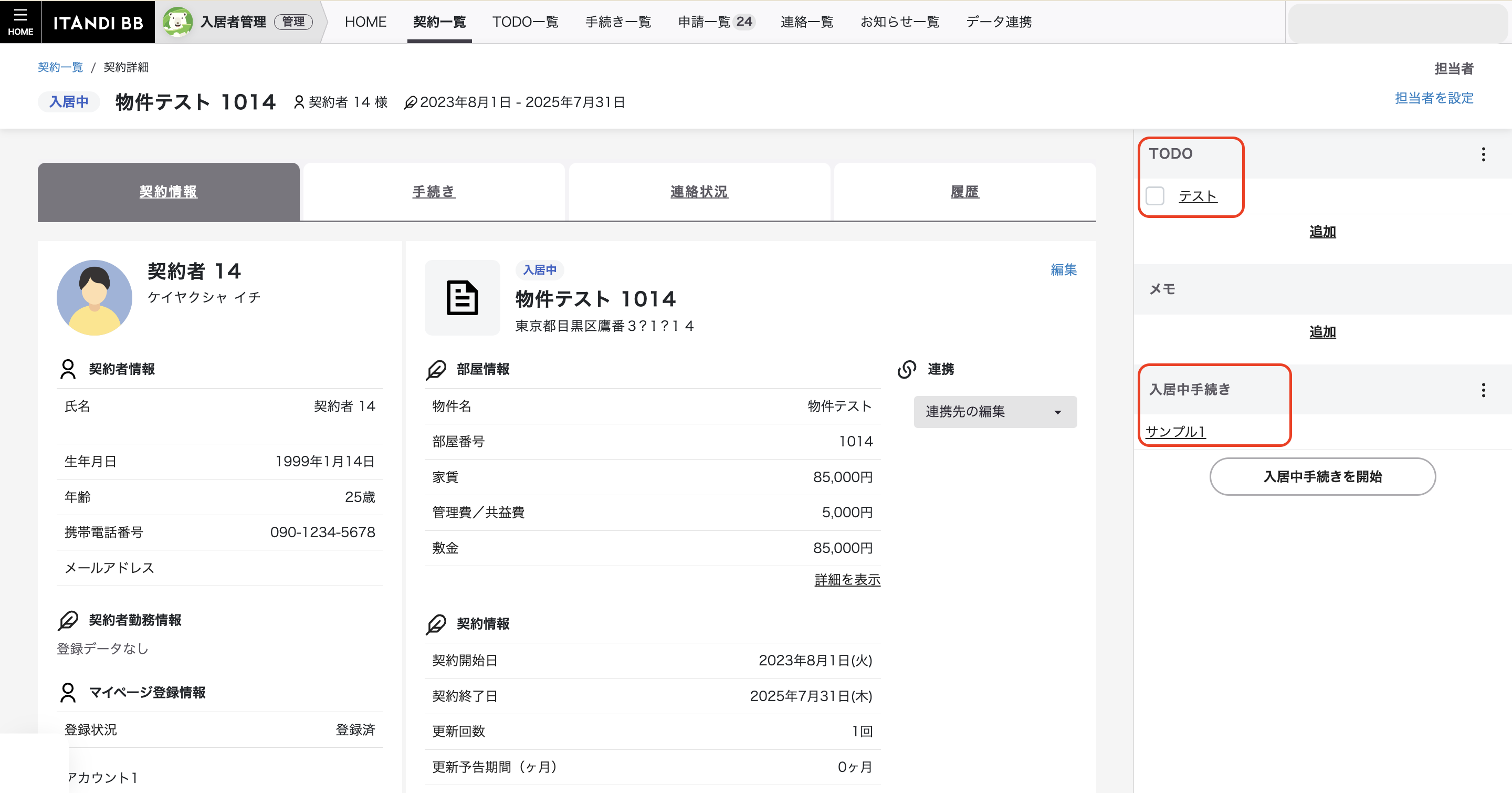
Task: Click the 入居中 status badge by title
Action: point(69,101)
